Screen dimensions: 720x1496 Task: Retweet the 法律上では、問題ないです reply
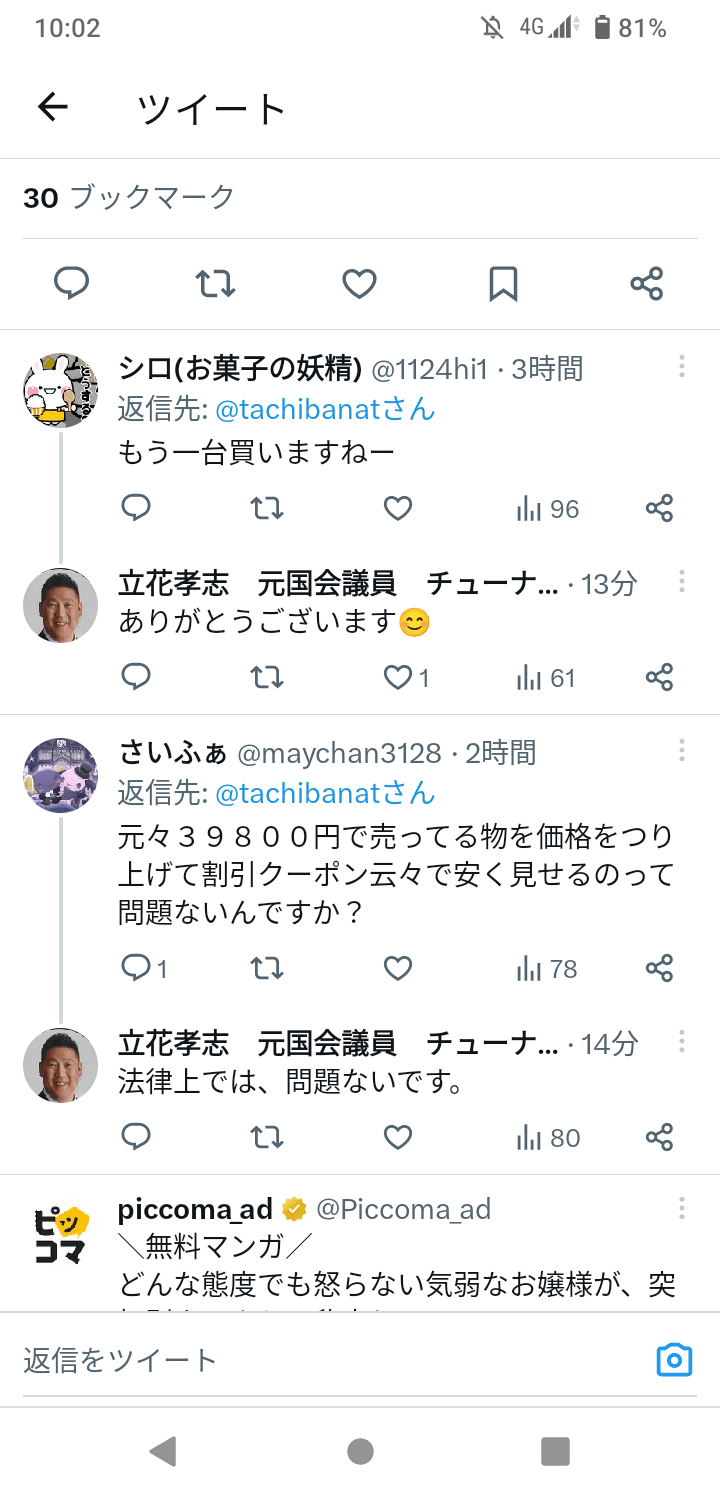point(266,1137)
